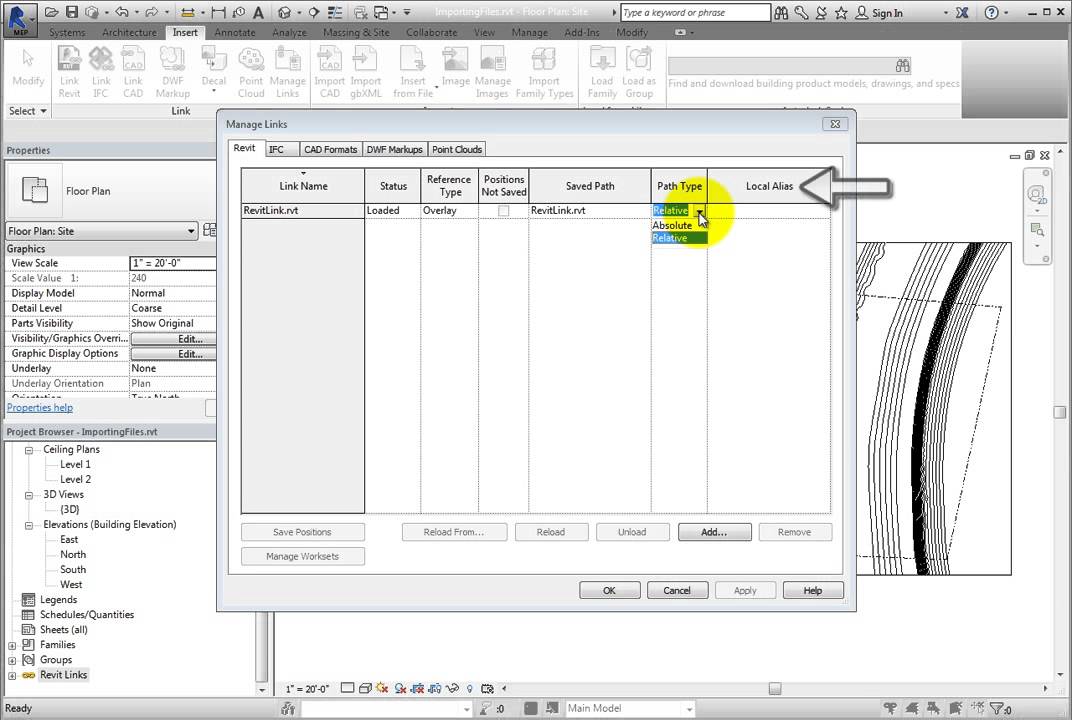This screenshot has width=1072, height=720.
Task: Collapse the Elevations (Building Elevation) node
Action: click(x=29, y=525)
